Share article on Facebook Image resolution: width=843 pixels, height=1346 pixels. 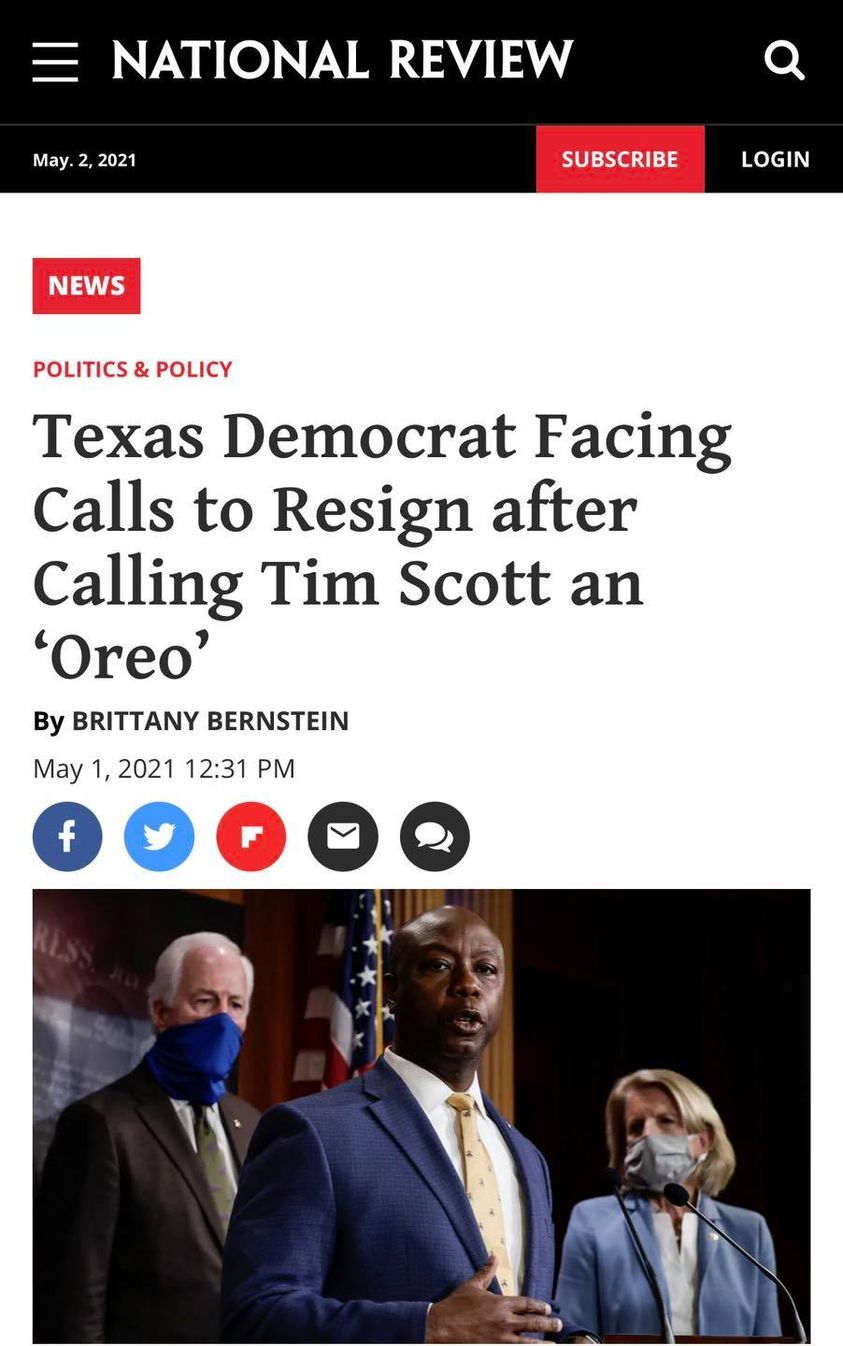(67, 836)
